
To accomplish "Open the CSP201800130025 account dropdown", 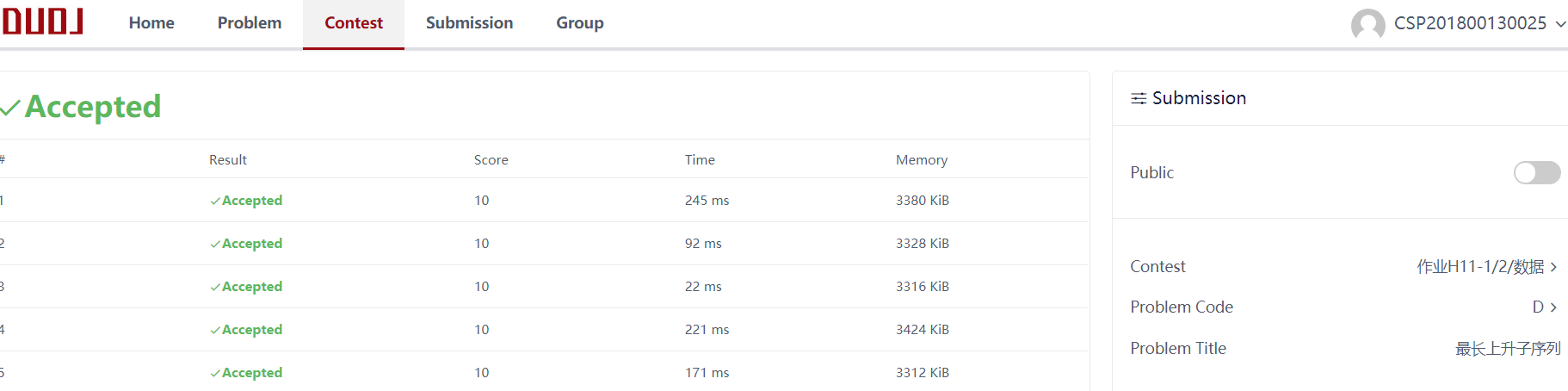I will (1560, 24).
